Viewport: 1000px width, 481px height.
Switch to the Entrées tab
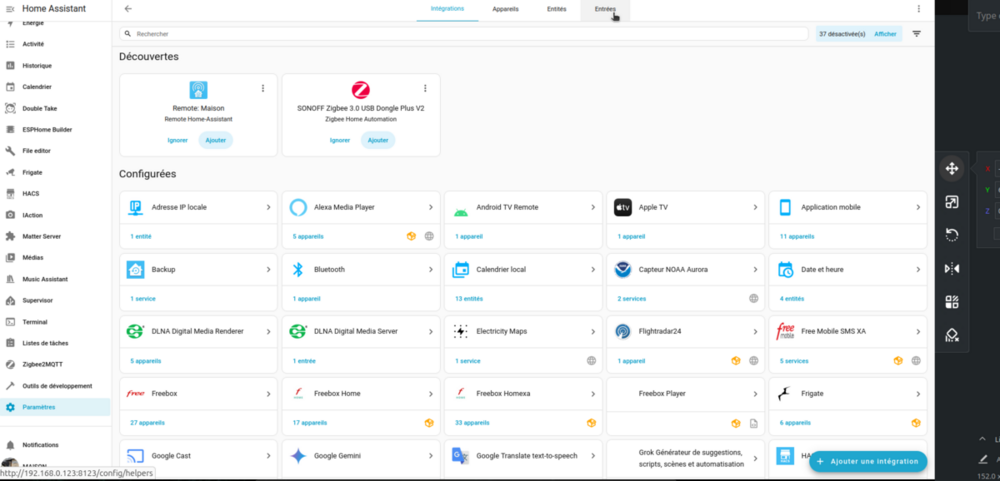tap(605, 9)
